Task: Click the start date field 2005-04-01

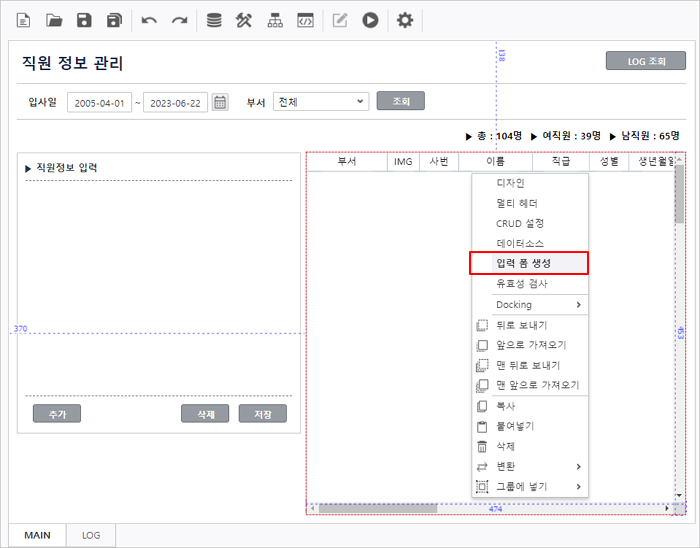Action: pyautogui.click(x=99, y=102)
